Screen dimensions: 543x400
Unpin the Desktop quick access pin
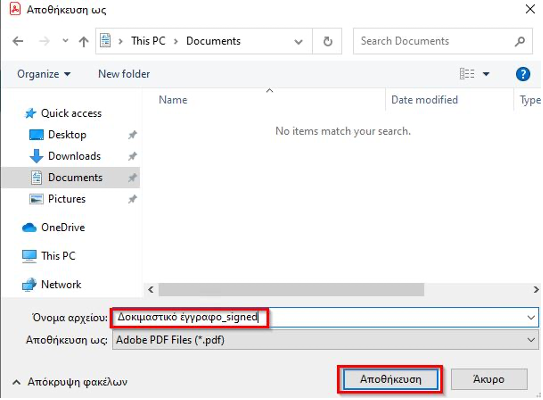click(132, 135)
